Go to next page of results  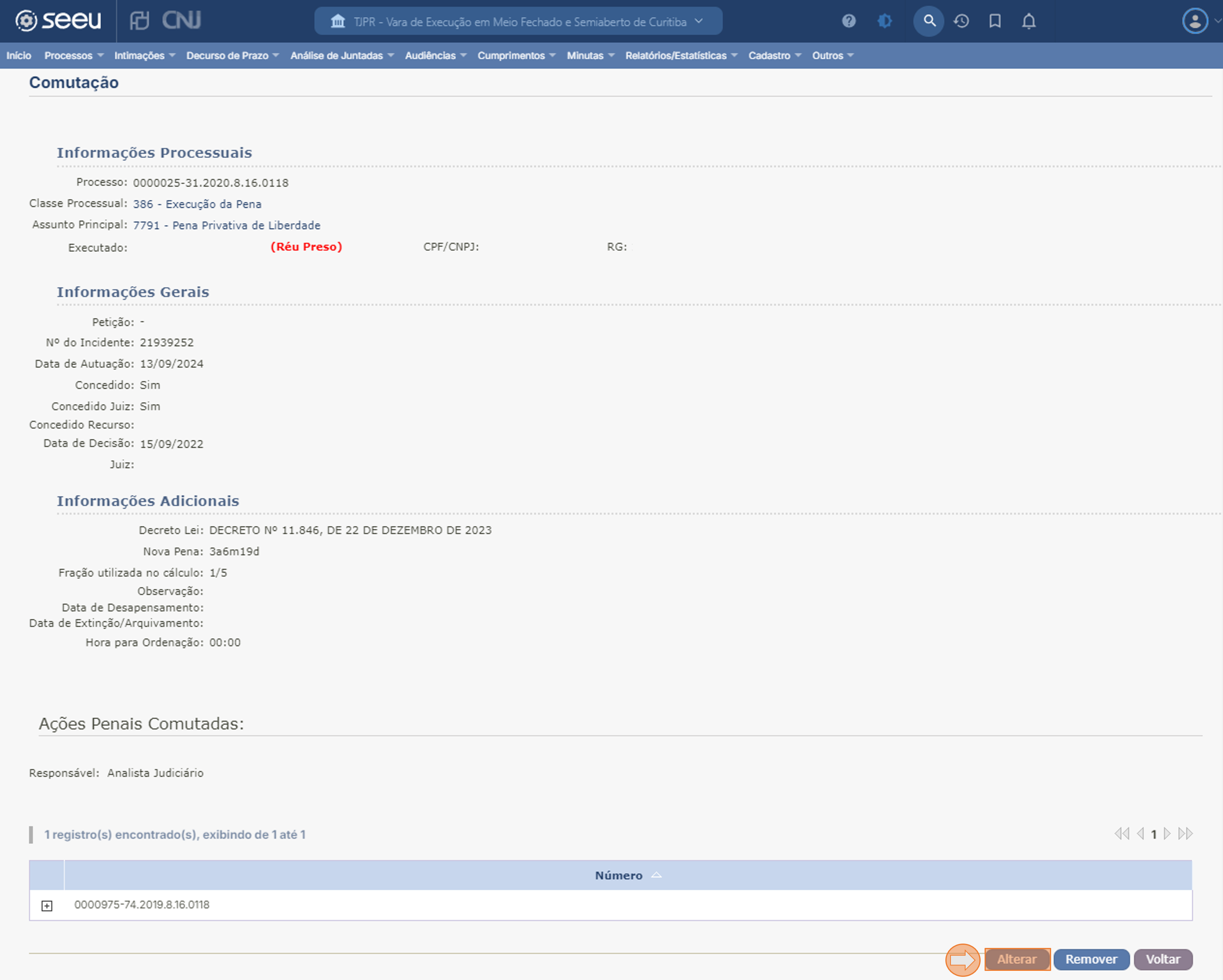pos(1167,833)
